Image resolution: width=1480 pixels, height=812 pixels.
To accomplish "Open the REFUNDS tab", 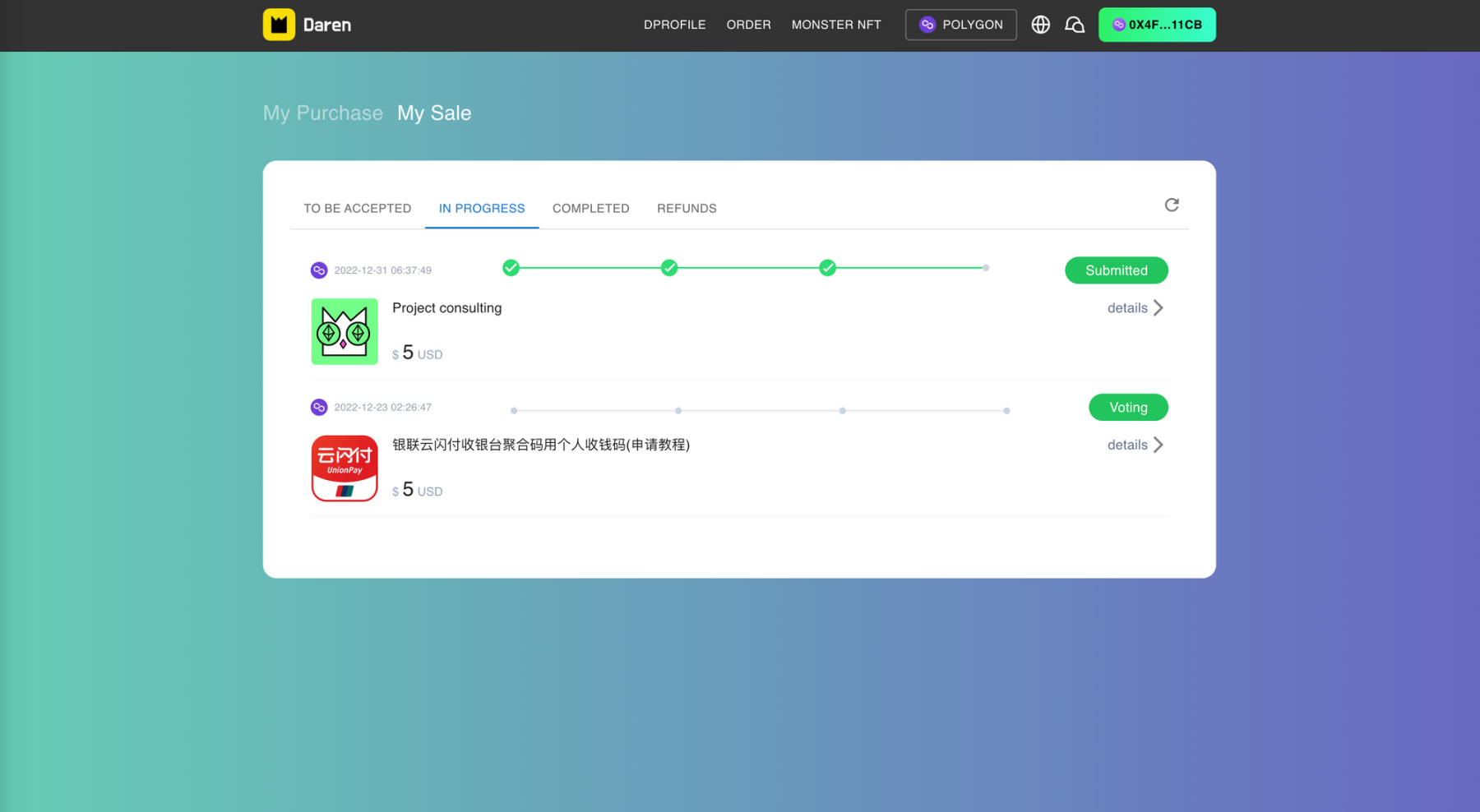I will (687, 209).
